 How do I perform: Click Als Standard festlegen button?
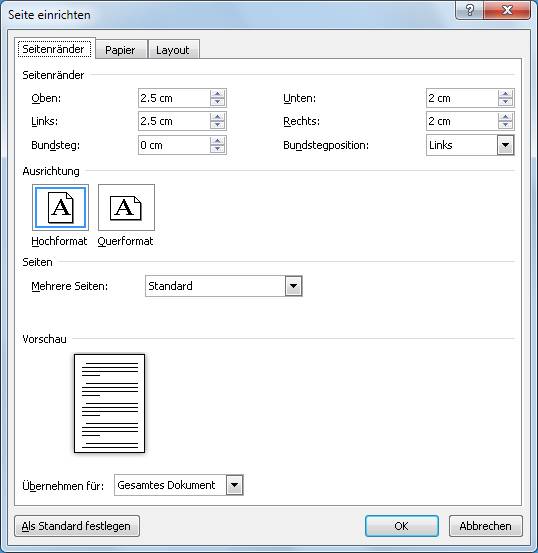coord(77,526)
